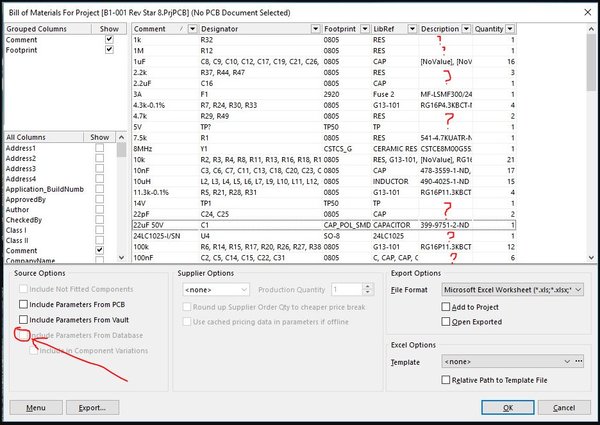Screen dimensions: 600x425
Task: Open the Comment column filter dropdown
Action: [192, 29]
